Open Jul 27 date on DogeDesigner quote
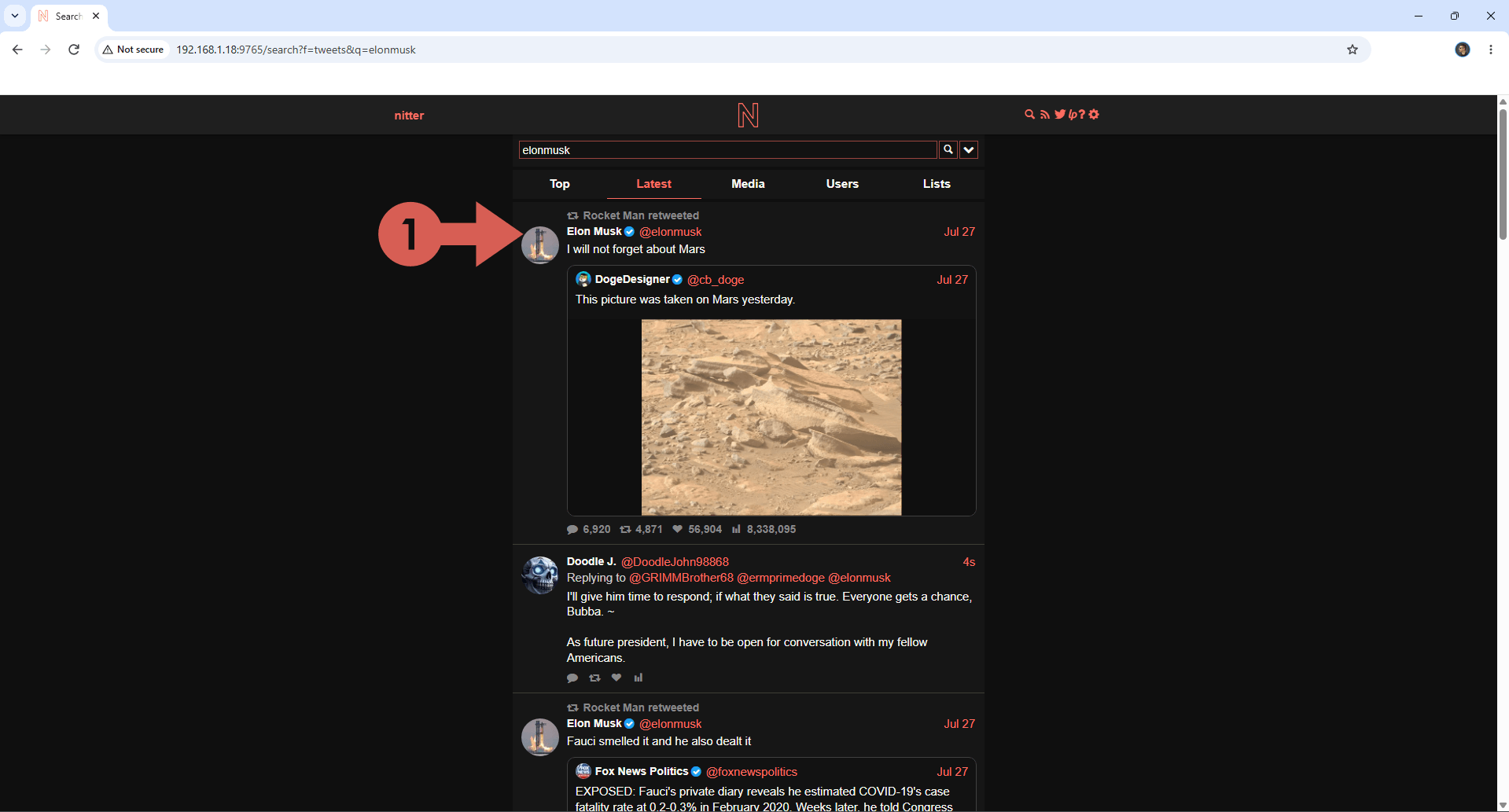1509x812 pixels. [x=952, y=280]
